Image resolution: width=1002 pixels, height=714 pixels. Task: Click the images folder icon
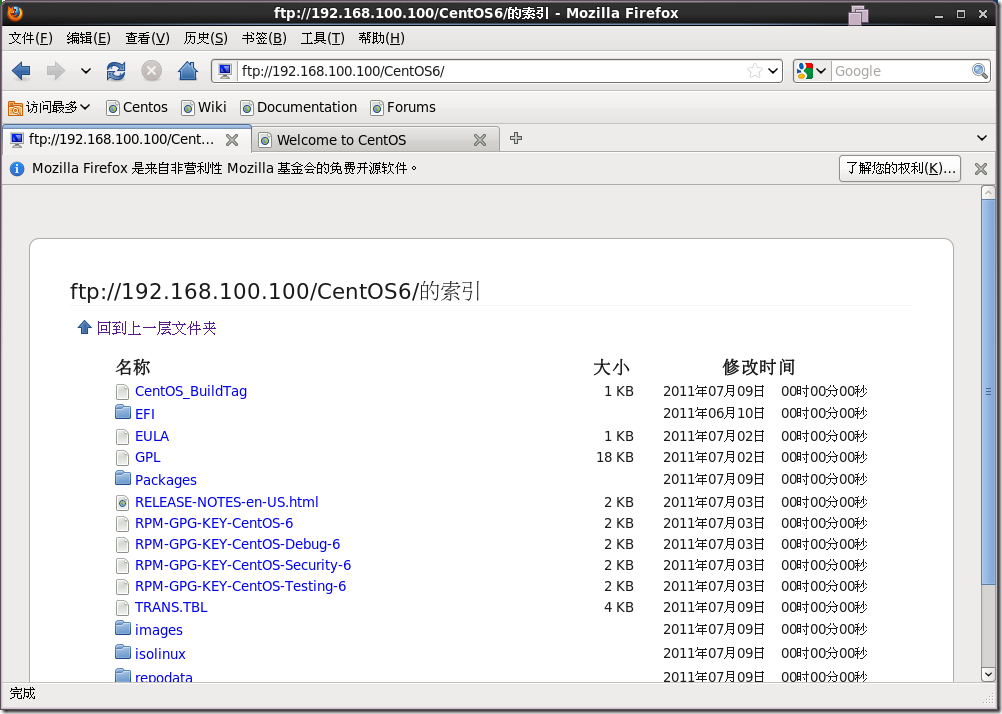[x=123, y=628]
